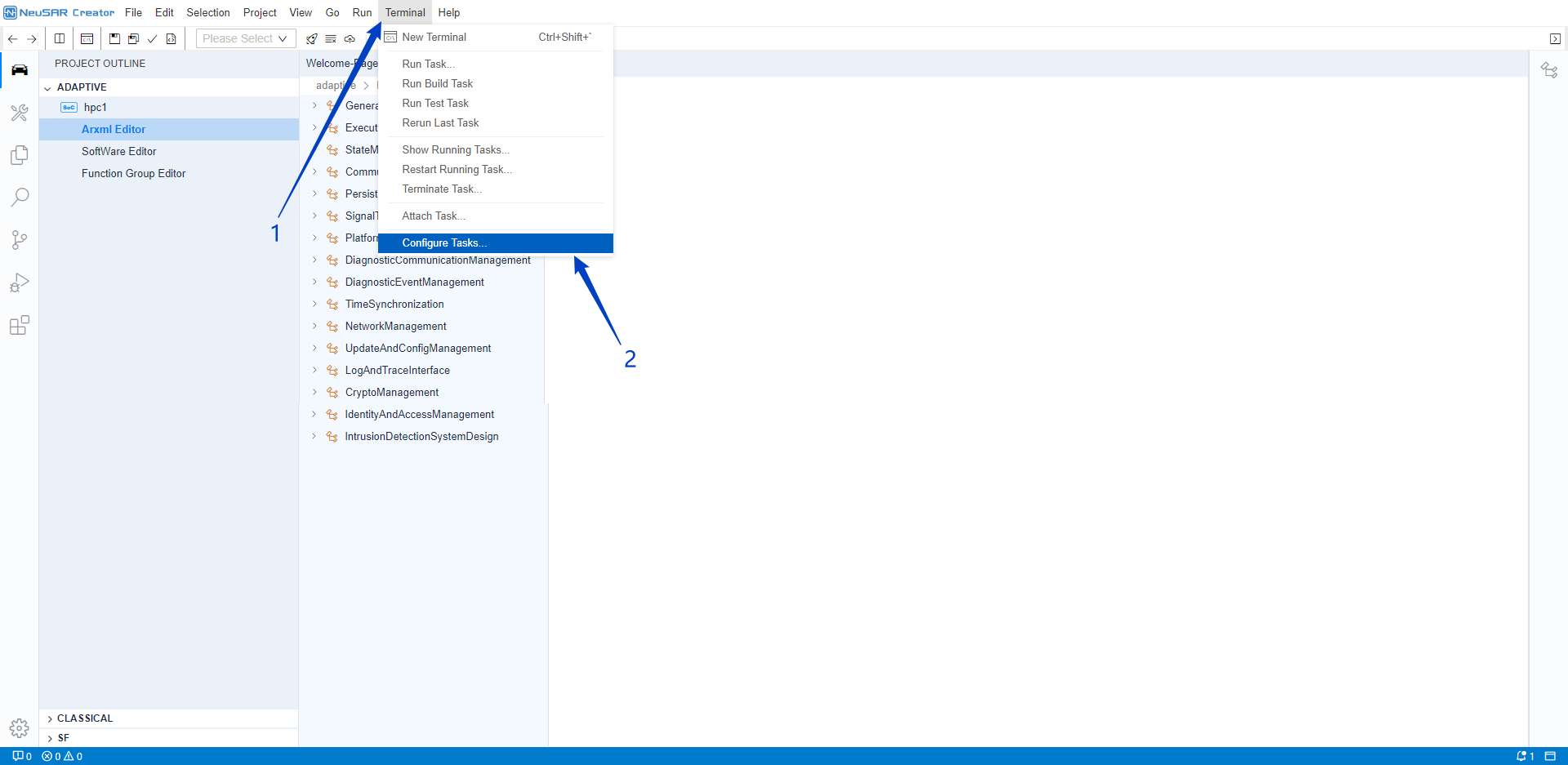Click the errors and warnings status indicator
This screenshot has width=1568, height=765.
pos(62,756)
